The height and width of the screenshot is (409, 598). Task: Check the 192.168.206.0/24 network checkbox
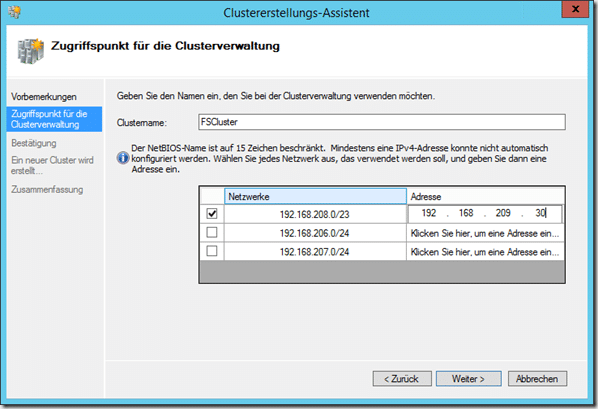click(x=212, y=232)
